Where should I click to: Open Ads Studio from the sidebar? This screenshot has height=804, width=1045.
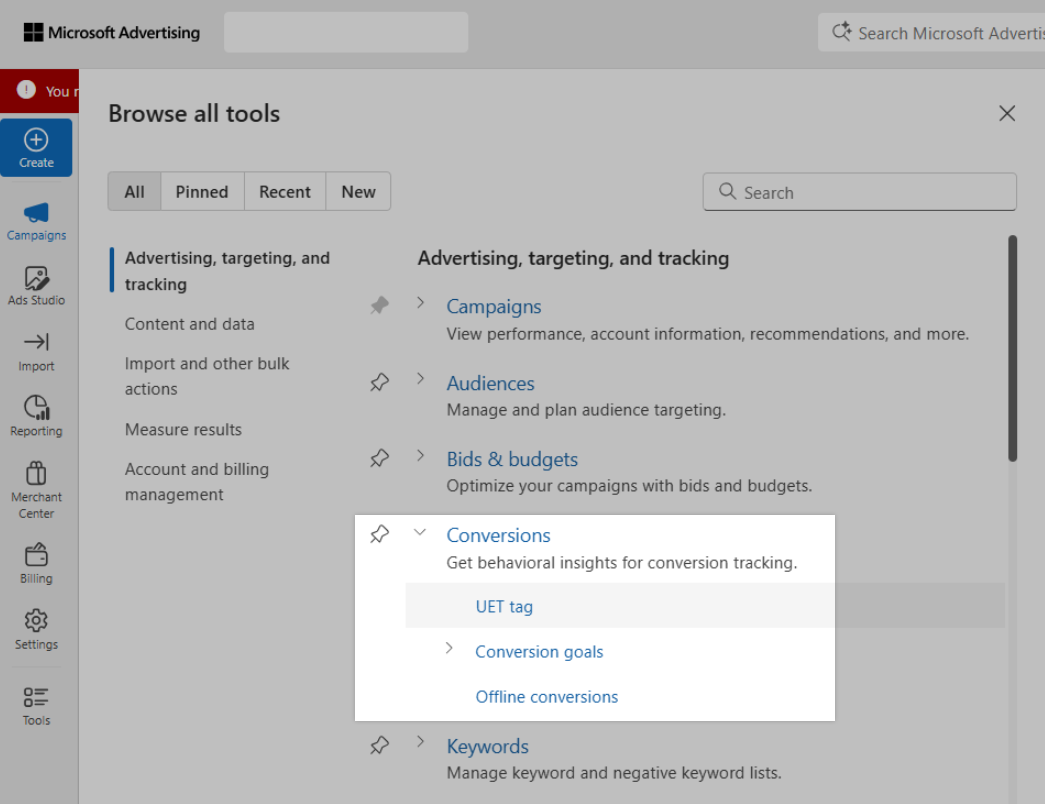point(36,286)
